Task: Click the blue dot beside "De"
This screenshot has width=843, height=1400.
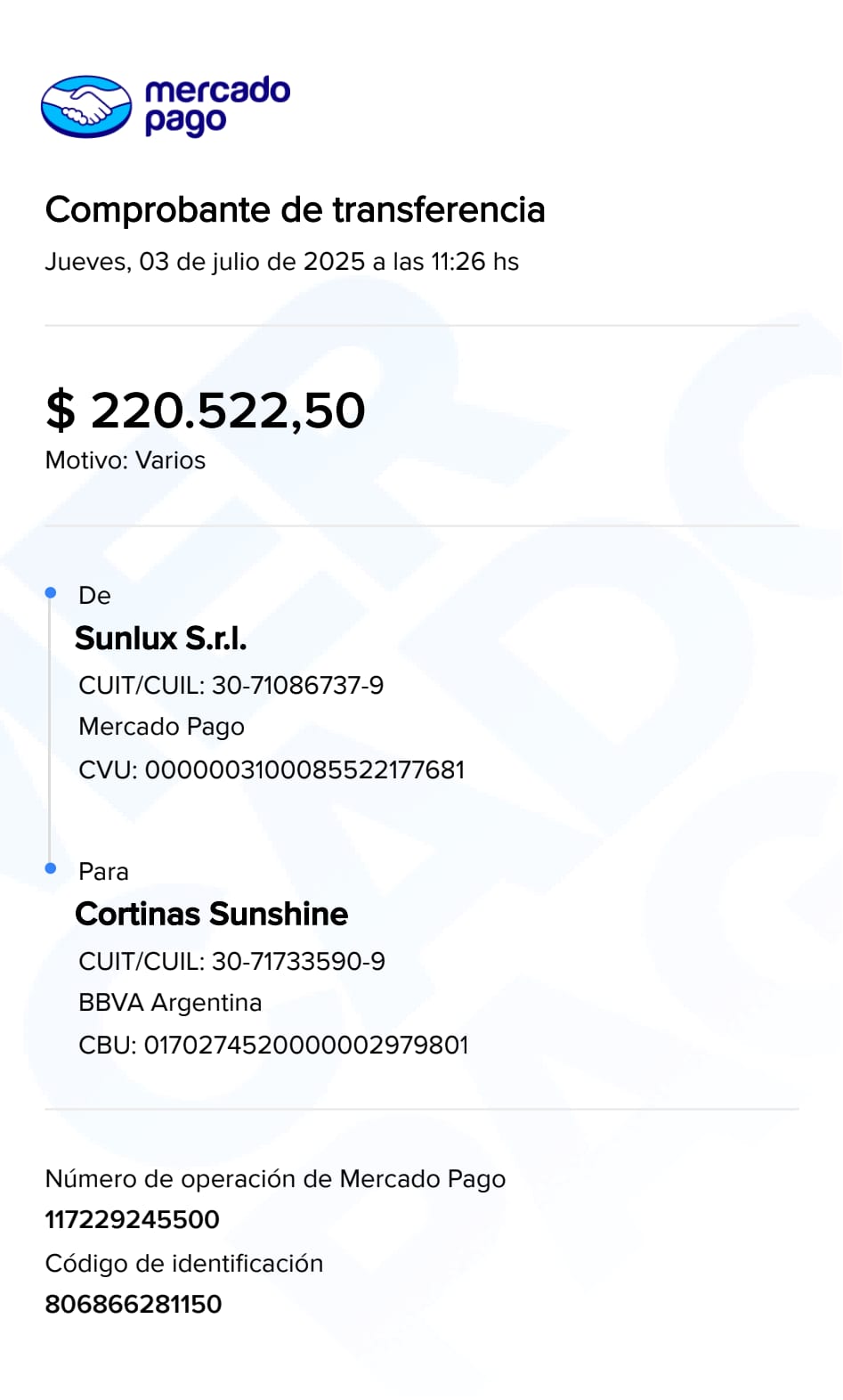Action: tap(51, 592)
